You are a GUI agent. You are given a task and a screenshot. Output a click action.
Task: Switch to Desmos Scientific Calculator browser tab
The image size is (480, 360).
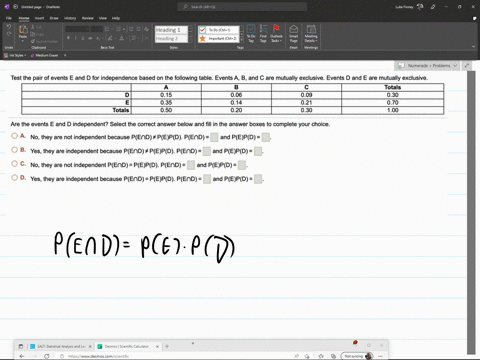coord(128,346)
